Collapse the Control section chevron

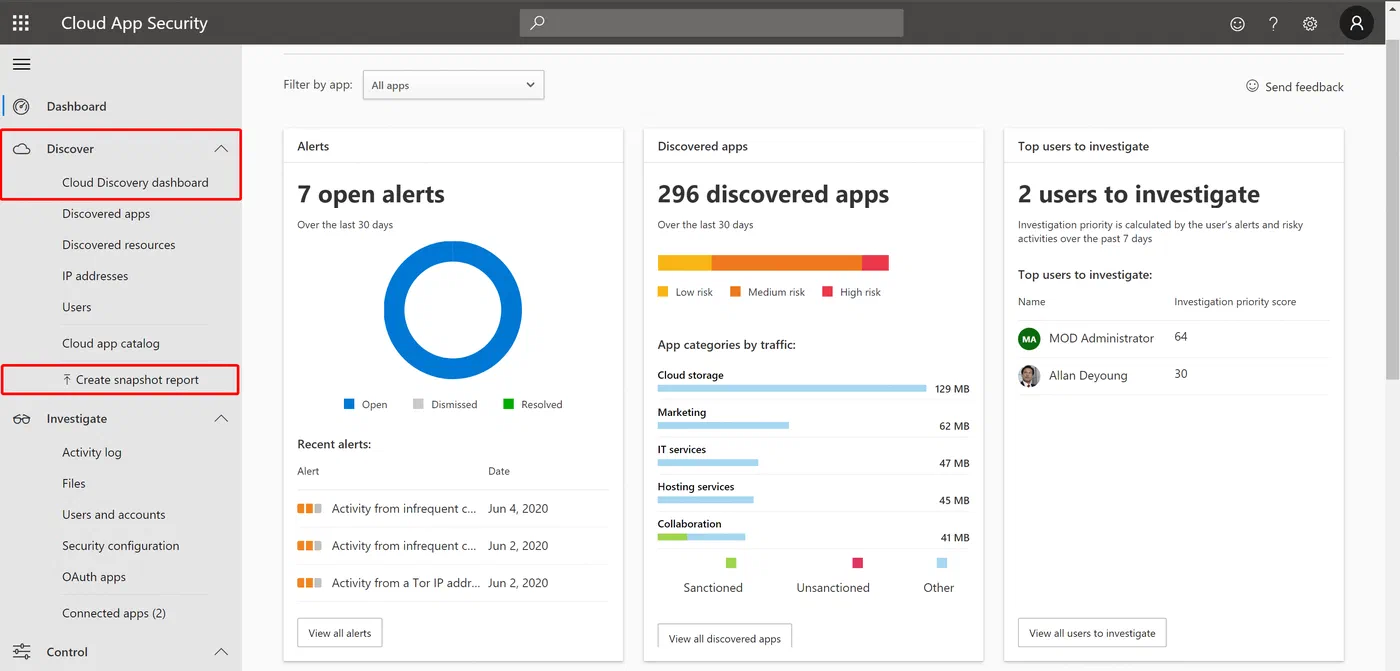click(221, 652)
